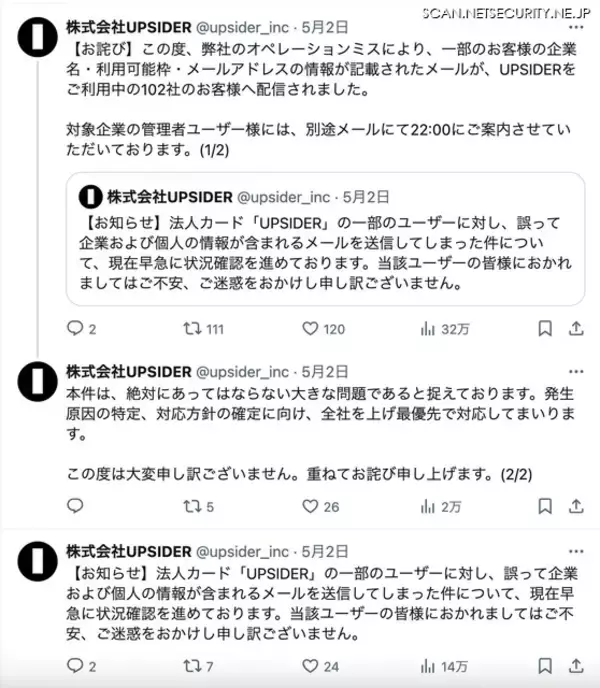Viewport: 600px width, 688px height.
Task: View analytics of the 14万 views tweet
Action: point(427,665)
